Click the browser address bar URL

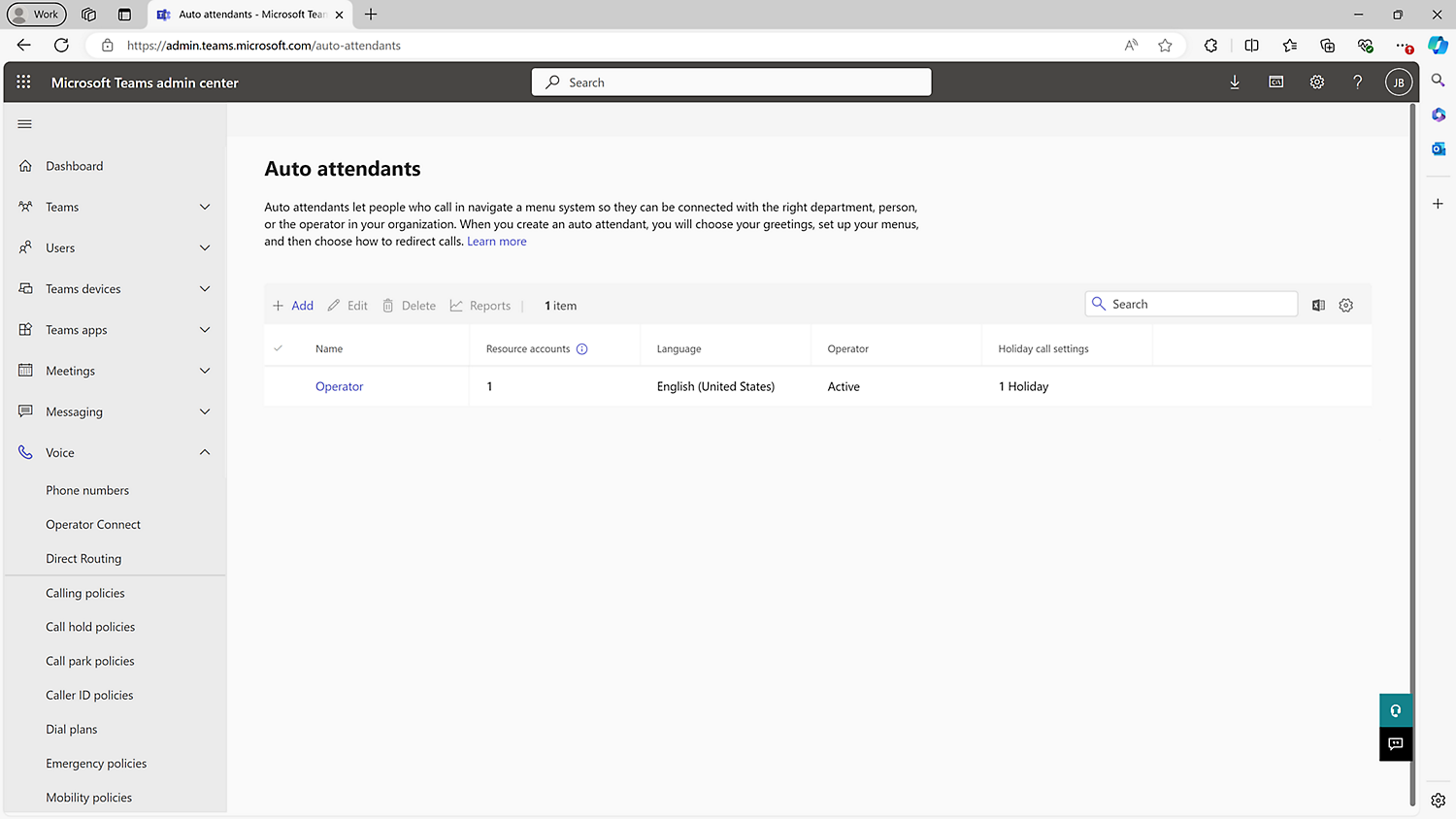(x=264, y=46)
